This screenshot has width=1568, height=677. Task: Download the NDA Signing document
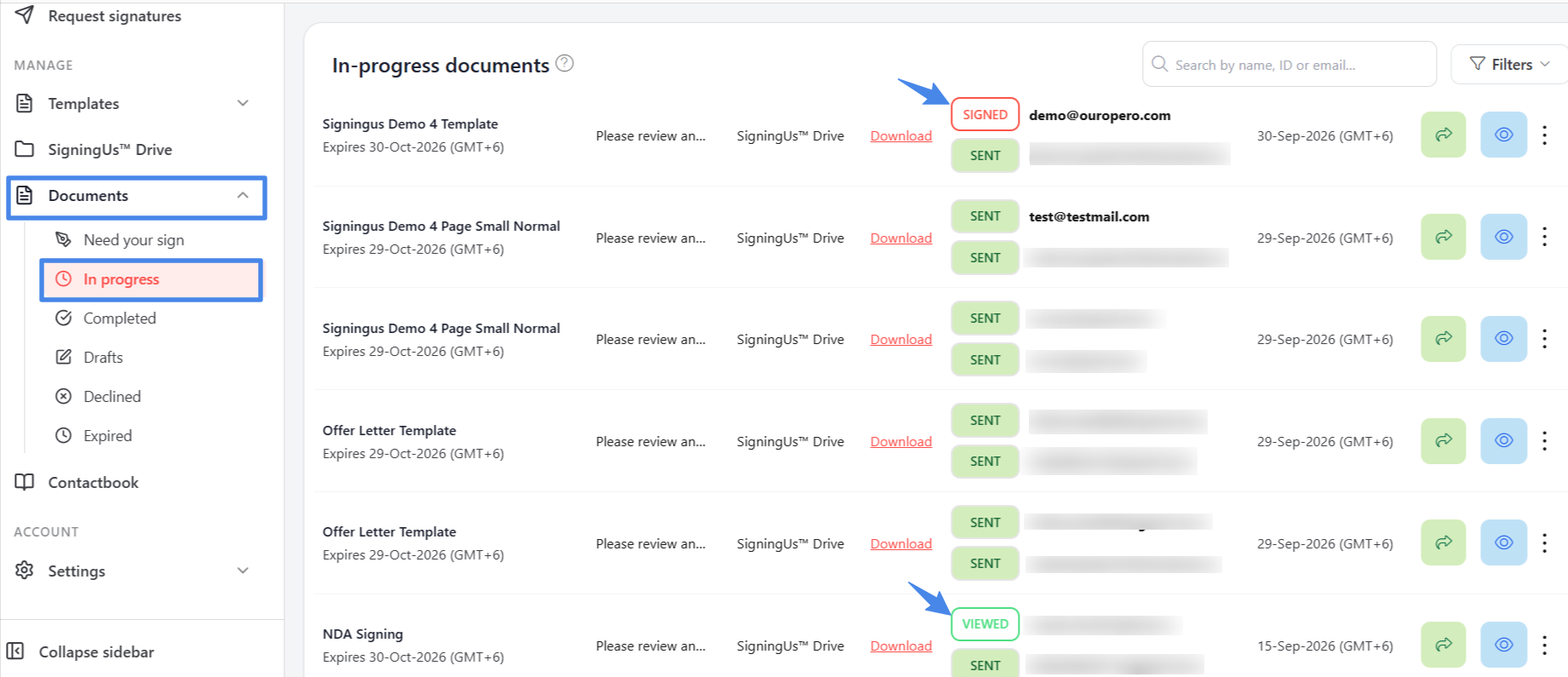click(901, 646)
